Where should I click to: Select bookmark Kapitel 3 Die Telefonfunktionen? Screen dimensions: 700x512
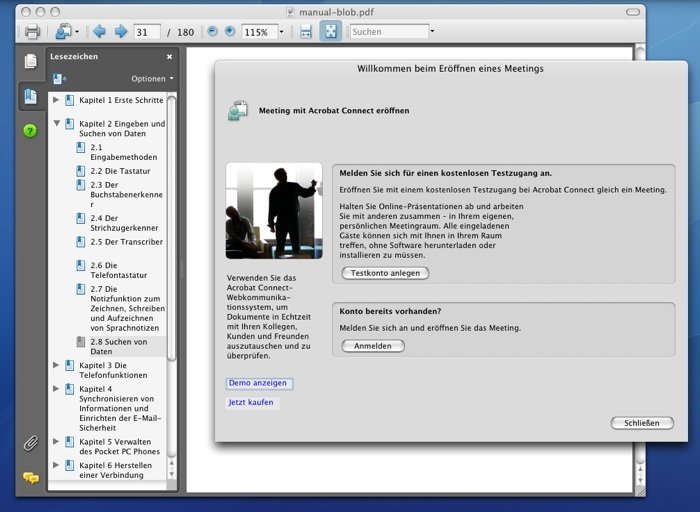click(113, 370)
